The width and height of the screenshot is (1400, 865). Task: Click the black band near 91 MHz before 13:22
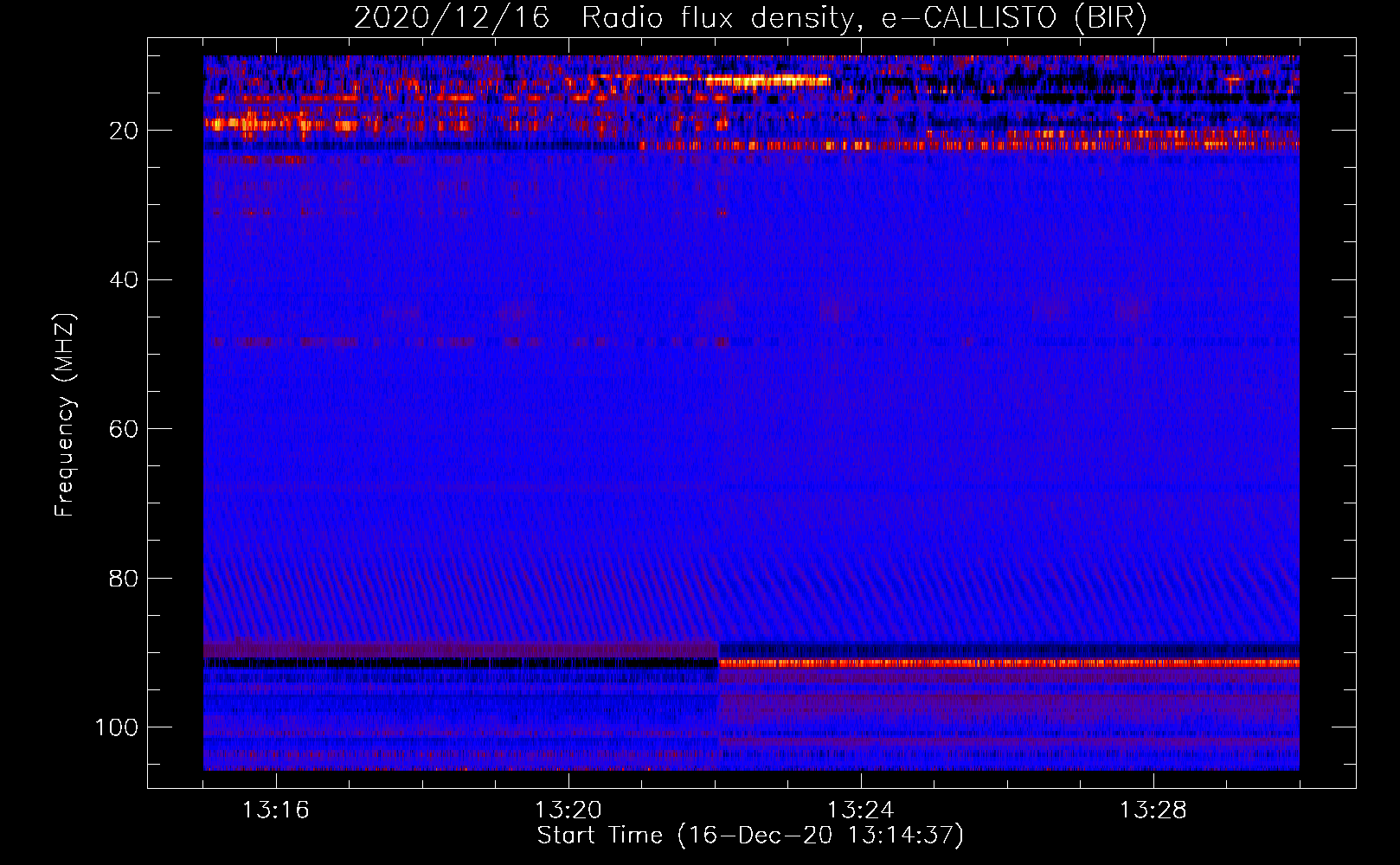(461, 663)
